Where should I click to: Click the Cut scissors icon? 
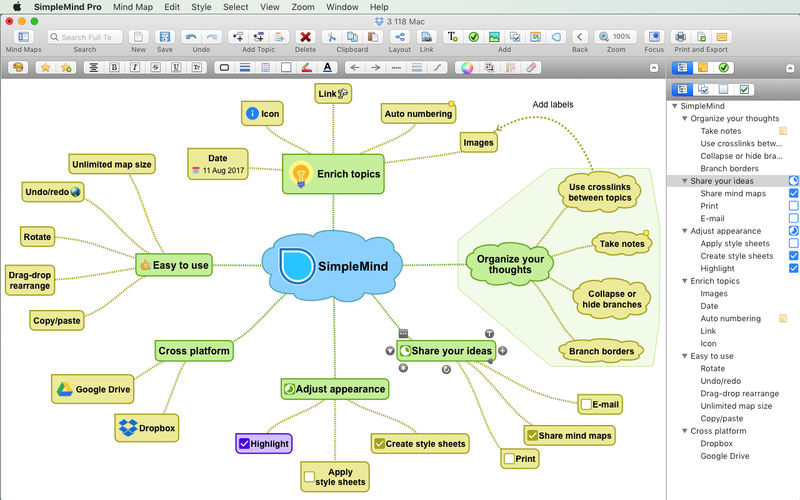332,37
